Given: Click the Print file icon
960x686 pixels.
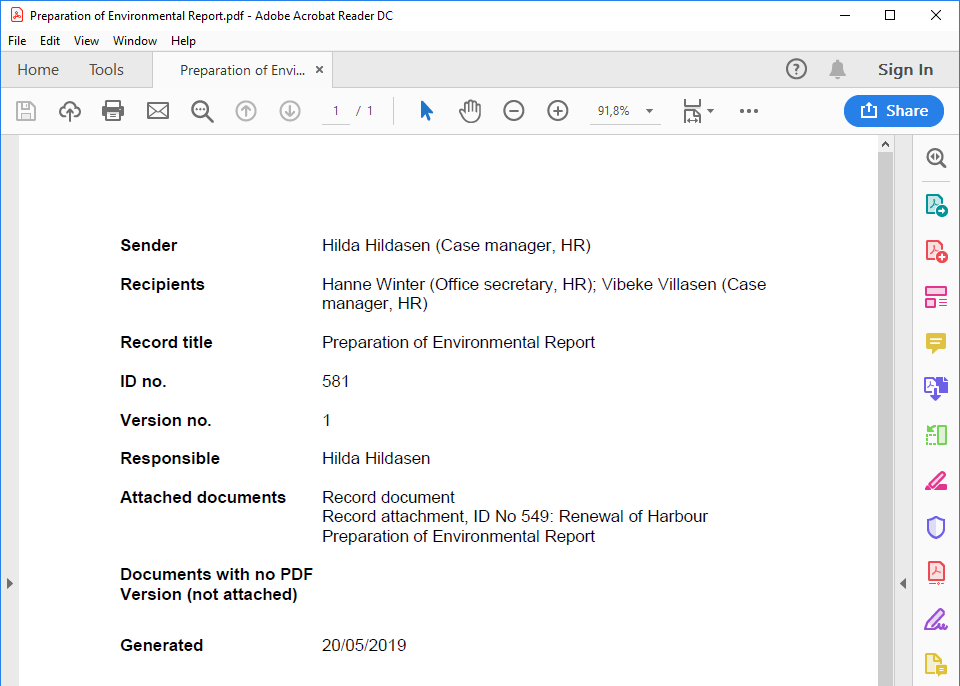Looking at the screenshot, I should point(113,111).
